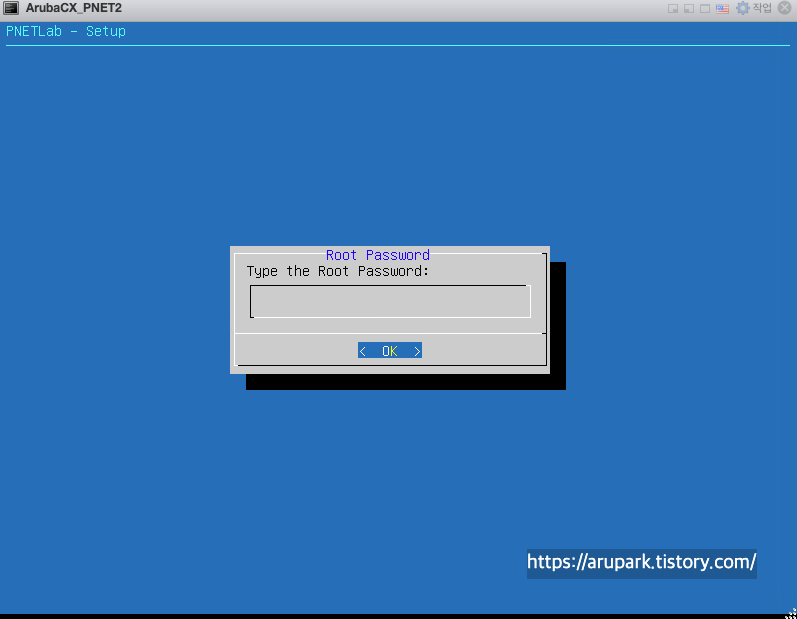This screenshot has height=619, width=797.
Task: Choose layout icon with bottom-right corner filled
Action: pyautogui.click(x=673, y=9)
